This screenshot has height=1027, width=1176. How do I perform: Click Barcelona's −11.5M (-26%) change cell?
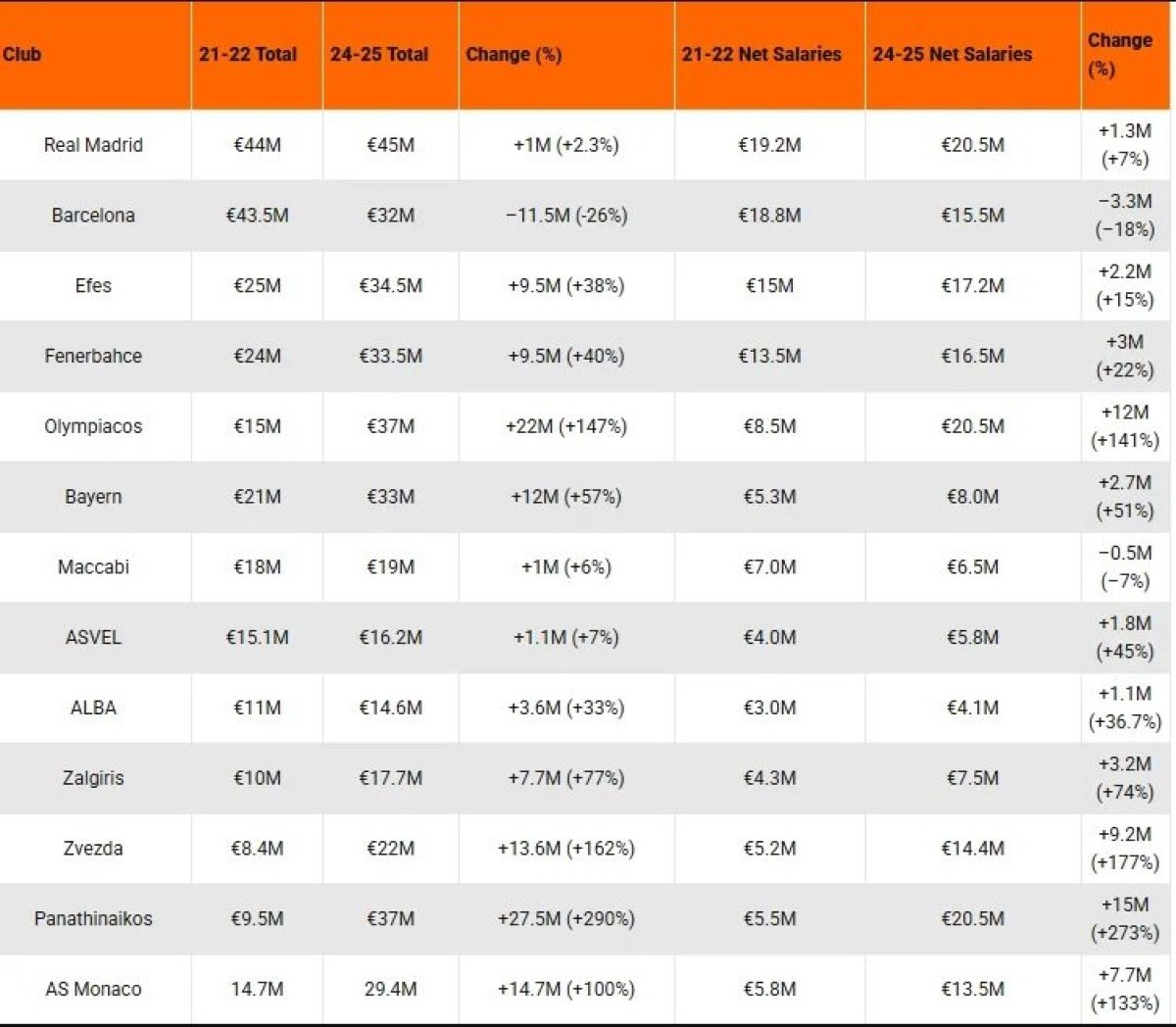click(566, 216)
